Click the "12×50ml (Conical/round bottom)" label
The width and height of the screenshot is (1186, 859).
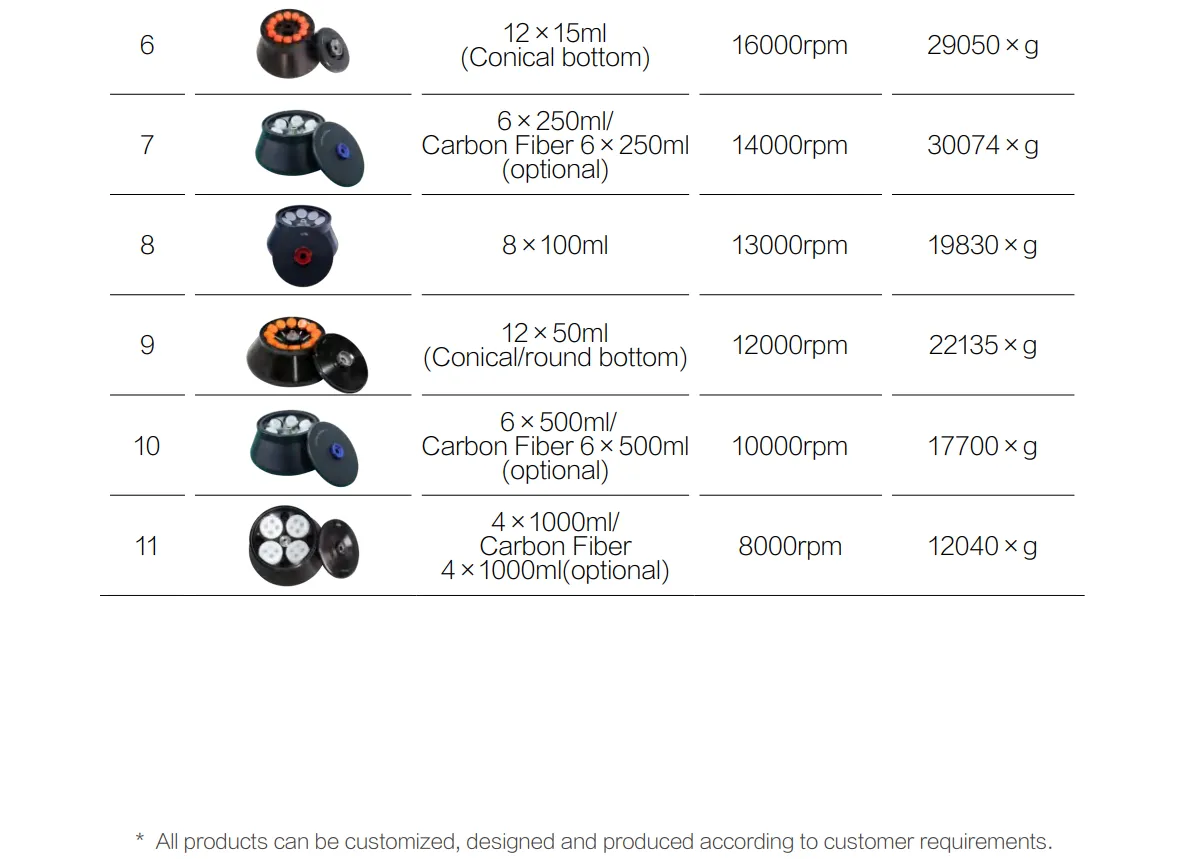555,346
